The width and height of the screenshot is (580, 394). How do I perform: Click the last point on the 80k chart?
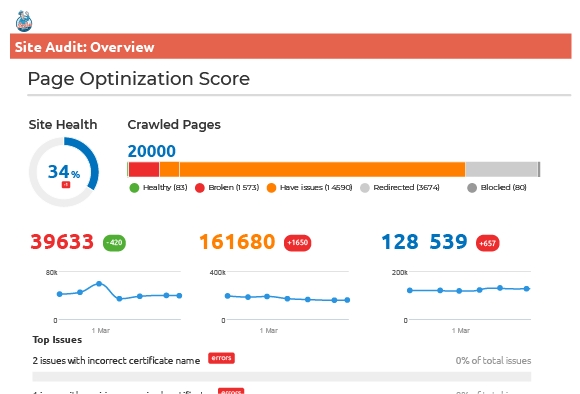[179, 296]
